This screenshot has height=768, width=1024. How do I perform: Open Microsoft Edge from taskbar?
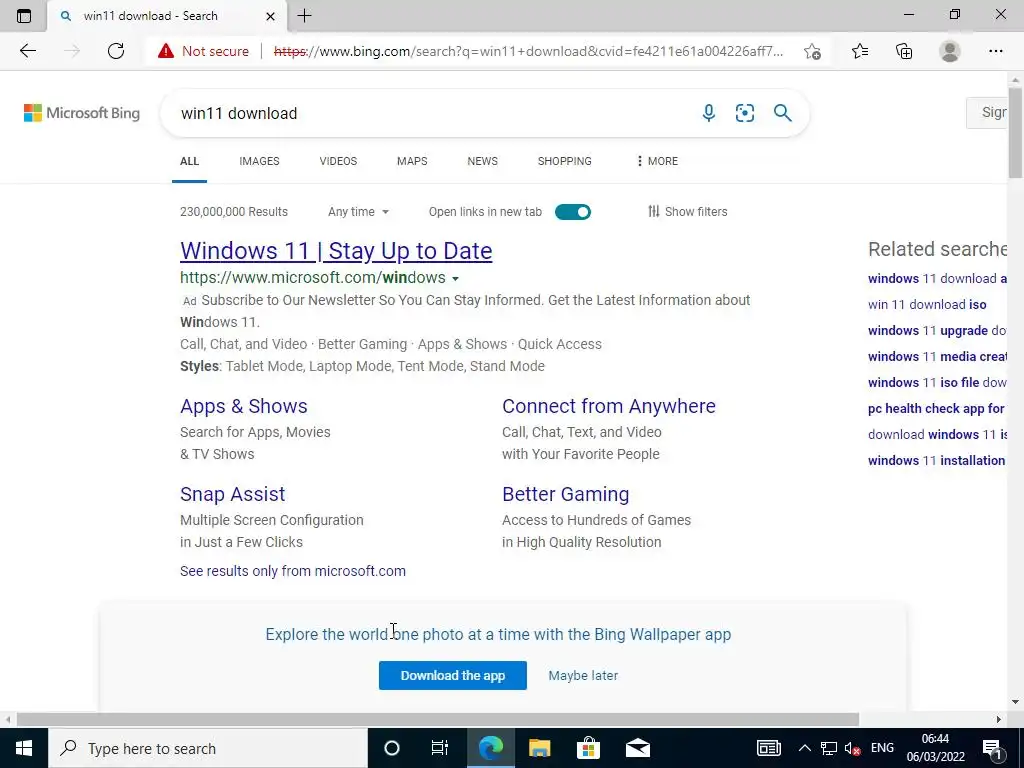click(490, 748)
